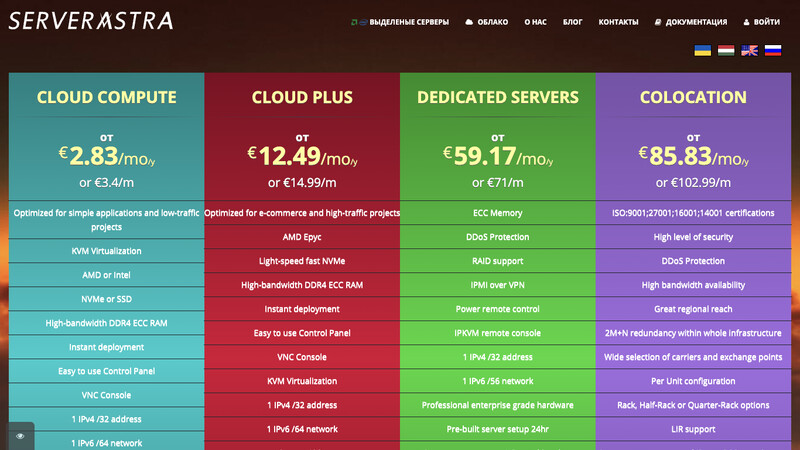Switch language with the Ukrainian flag
The image size is (800, 450).
coord(701,51)
